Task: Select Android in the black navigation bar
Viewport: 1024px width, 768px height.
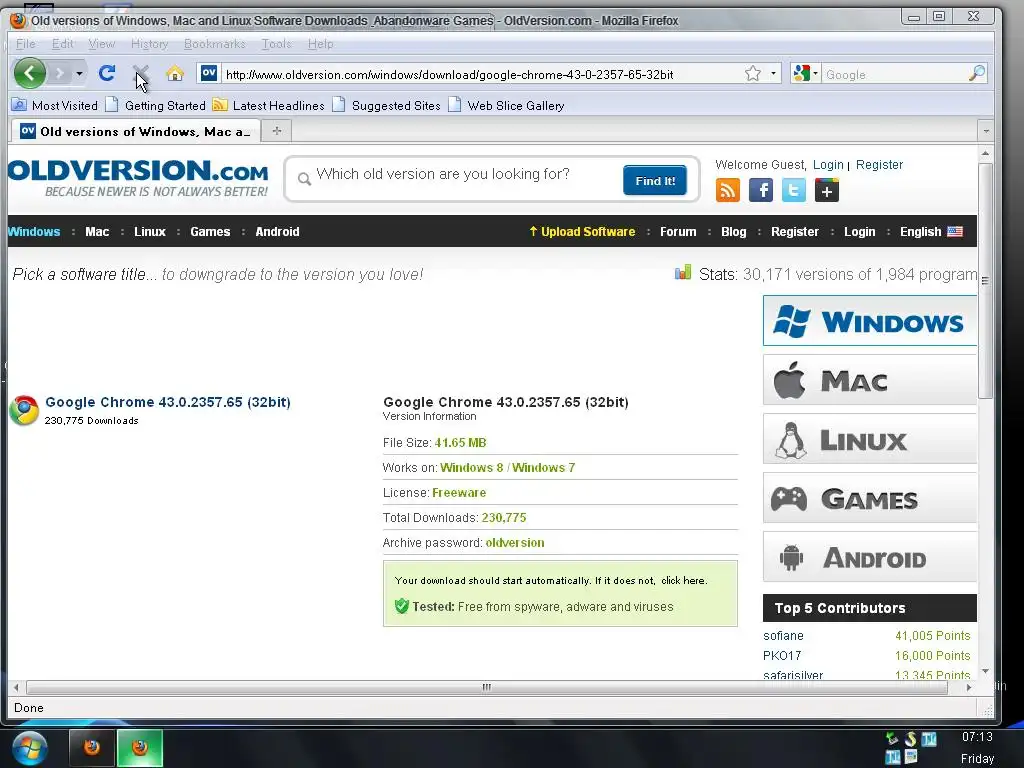Action: 278,232
